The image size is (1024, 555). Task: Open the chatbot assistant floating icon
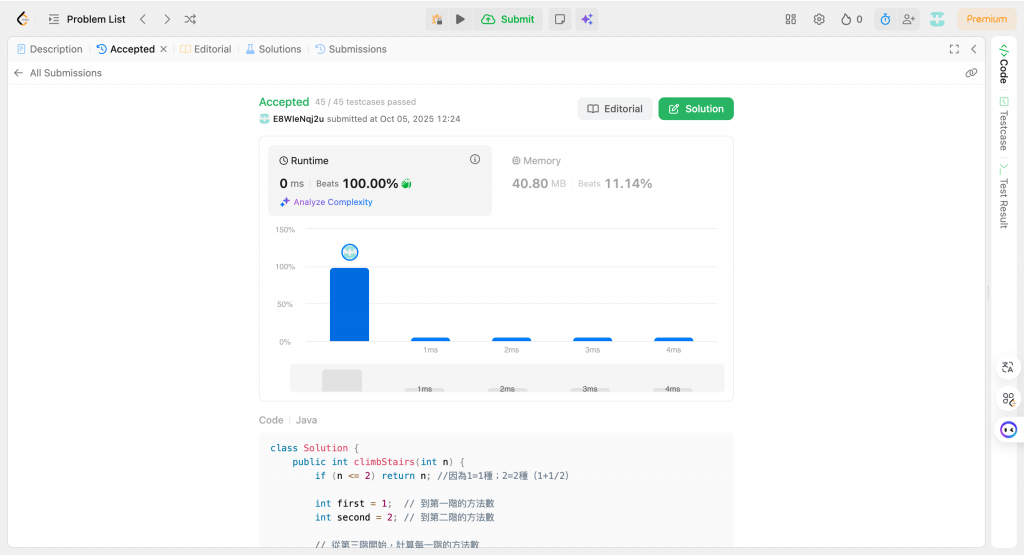click(x=1008, y=430)
